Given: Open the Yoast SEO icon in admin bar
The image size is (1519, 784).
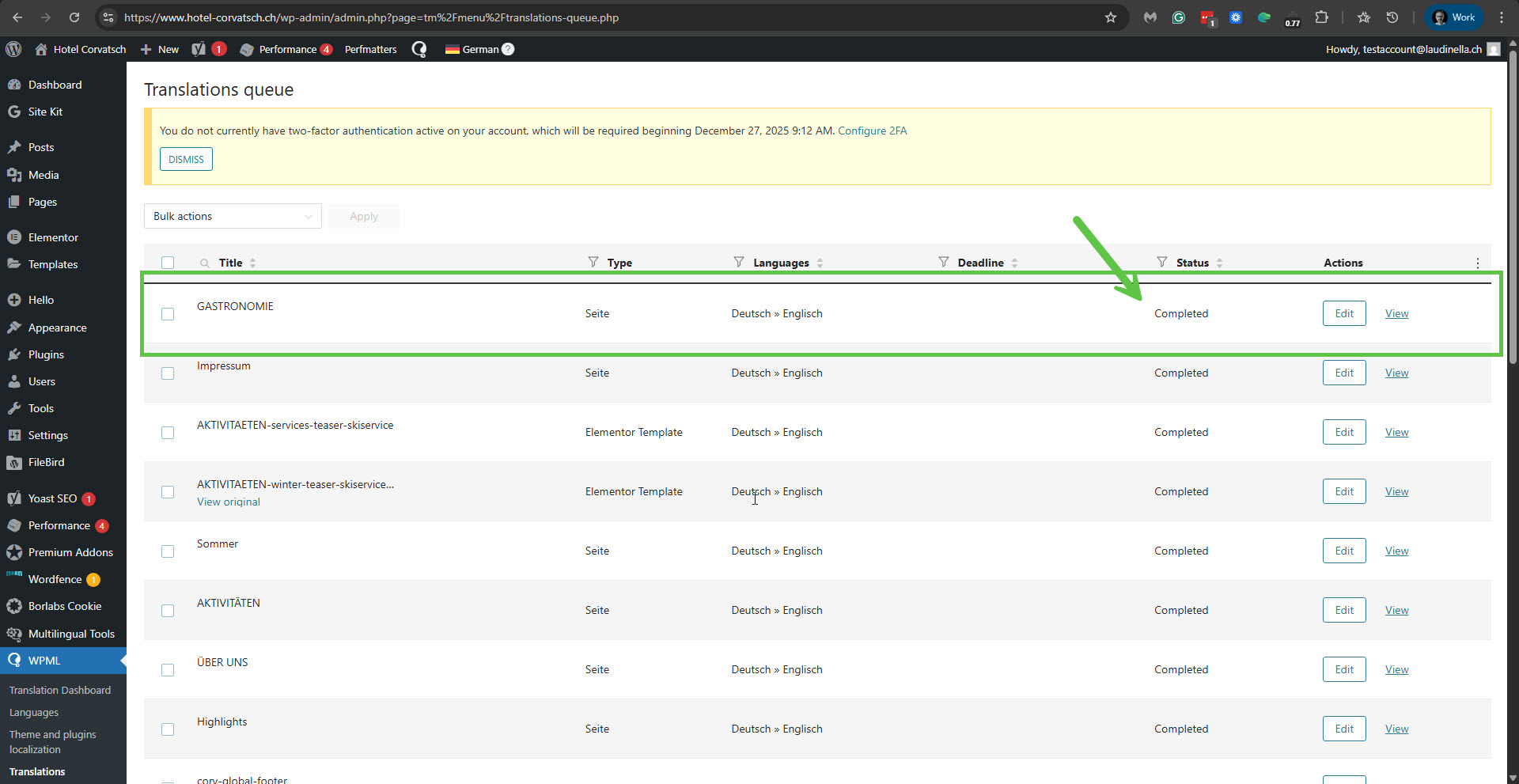Looking at the screenshot, I should point(199,49).
